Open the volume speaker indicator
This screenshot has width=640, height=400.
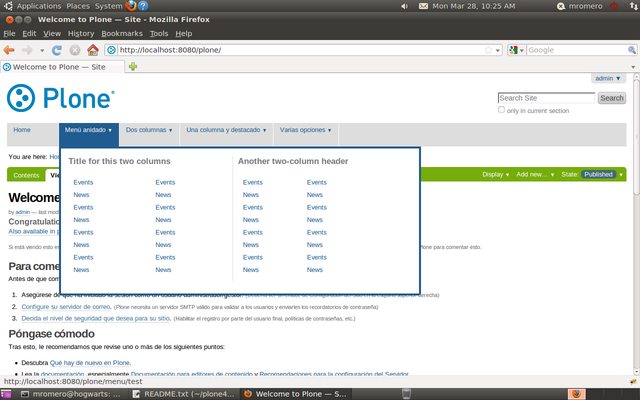(404, 6)
